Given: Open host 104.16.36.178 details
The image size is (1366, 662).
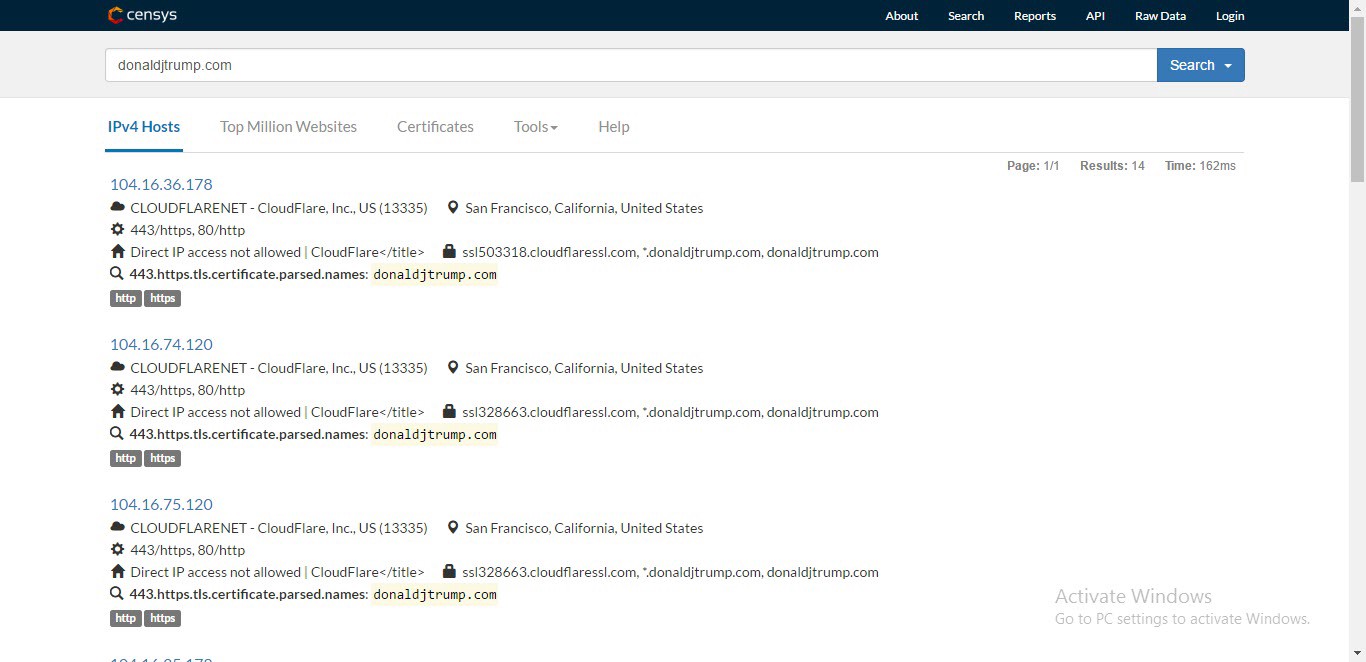Looking at the screenshot, I should click(161, 184).
